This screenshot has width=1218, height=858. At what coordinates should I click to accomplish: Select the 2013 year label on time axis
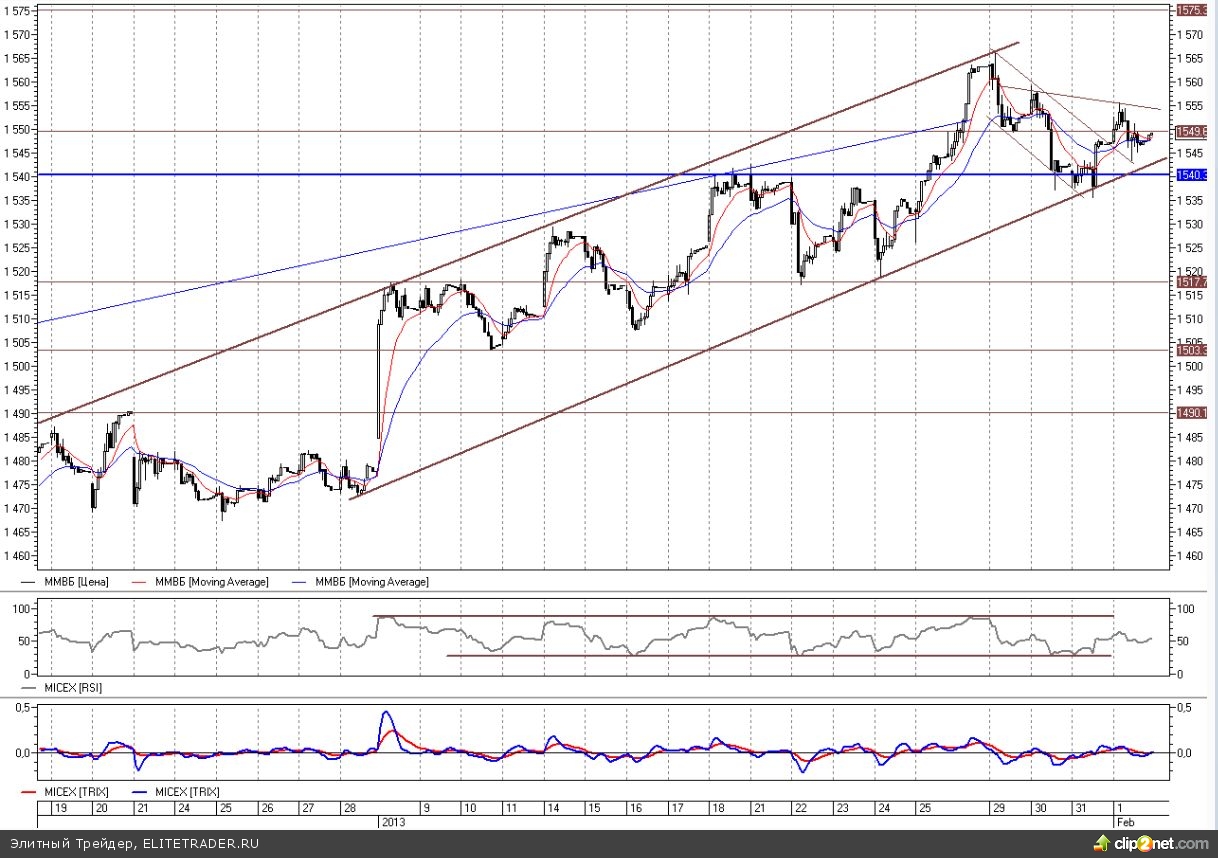(x=392, y=821)
